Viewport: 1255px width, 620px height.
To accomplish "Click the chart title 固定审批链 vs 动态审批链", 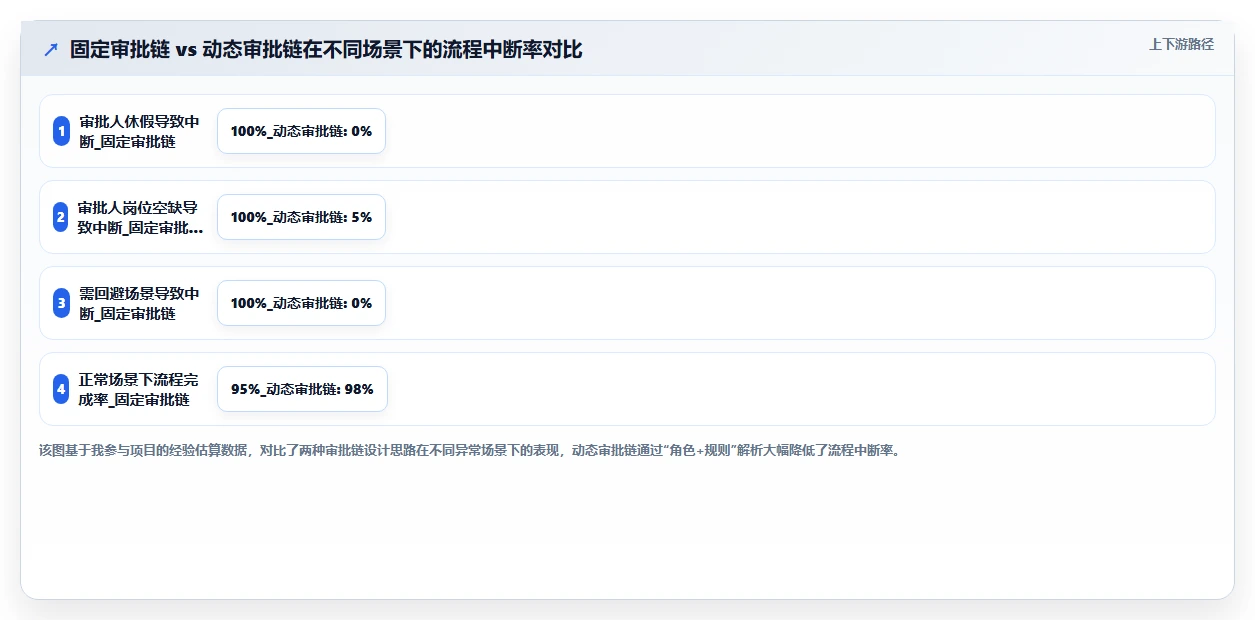I will 326,49.
